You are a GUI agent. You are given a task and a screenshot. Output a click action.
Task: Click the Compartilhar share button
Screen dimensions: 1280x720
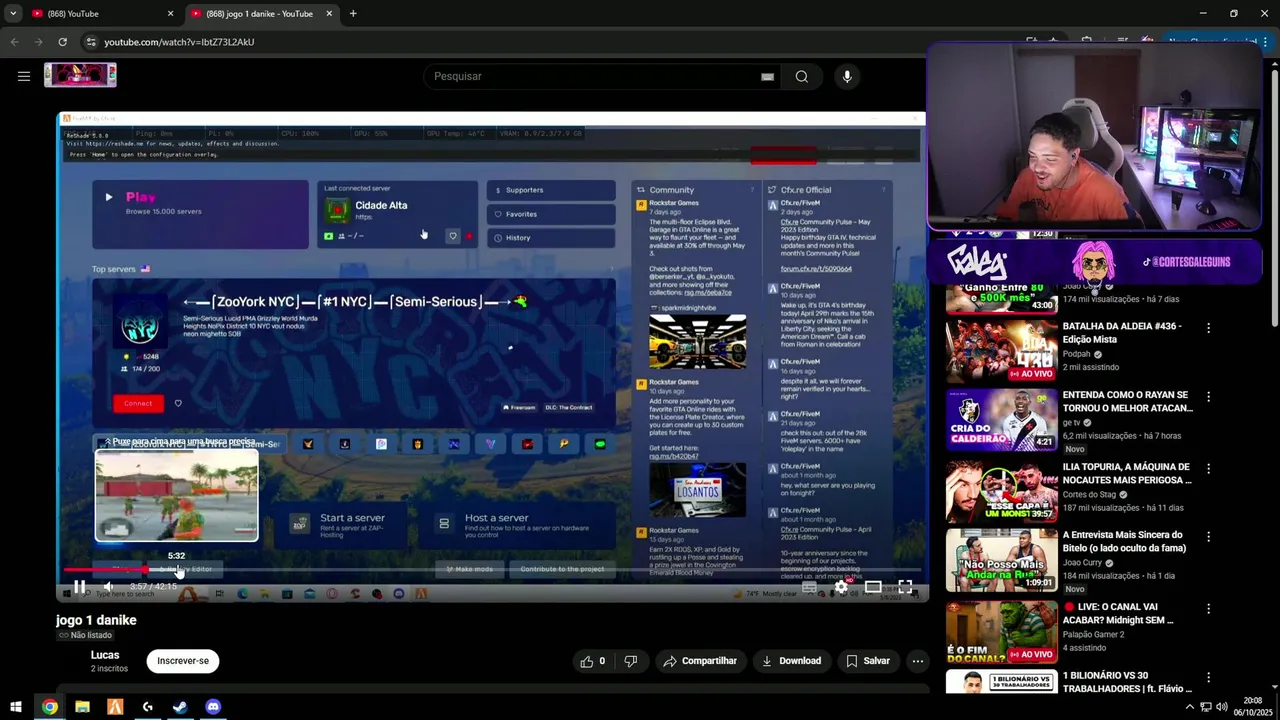pyautogui.click(x=700, y=661)
